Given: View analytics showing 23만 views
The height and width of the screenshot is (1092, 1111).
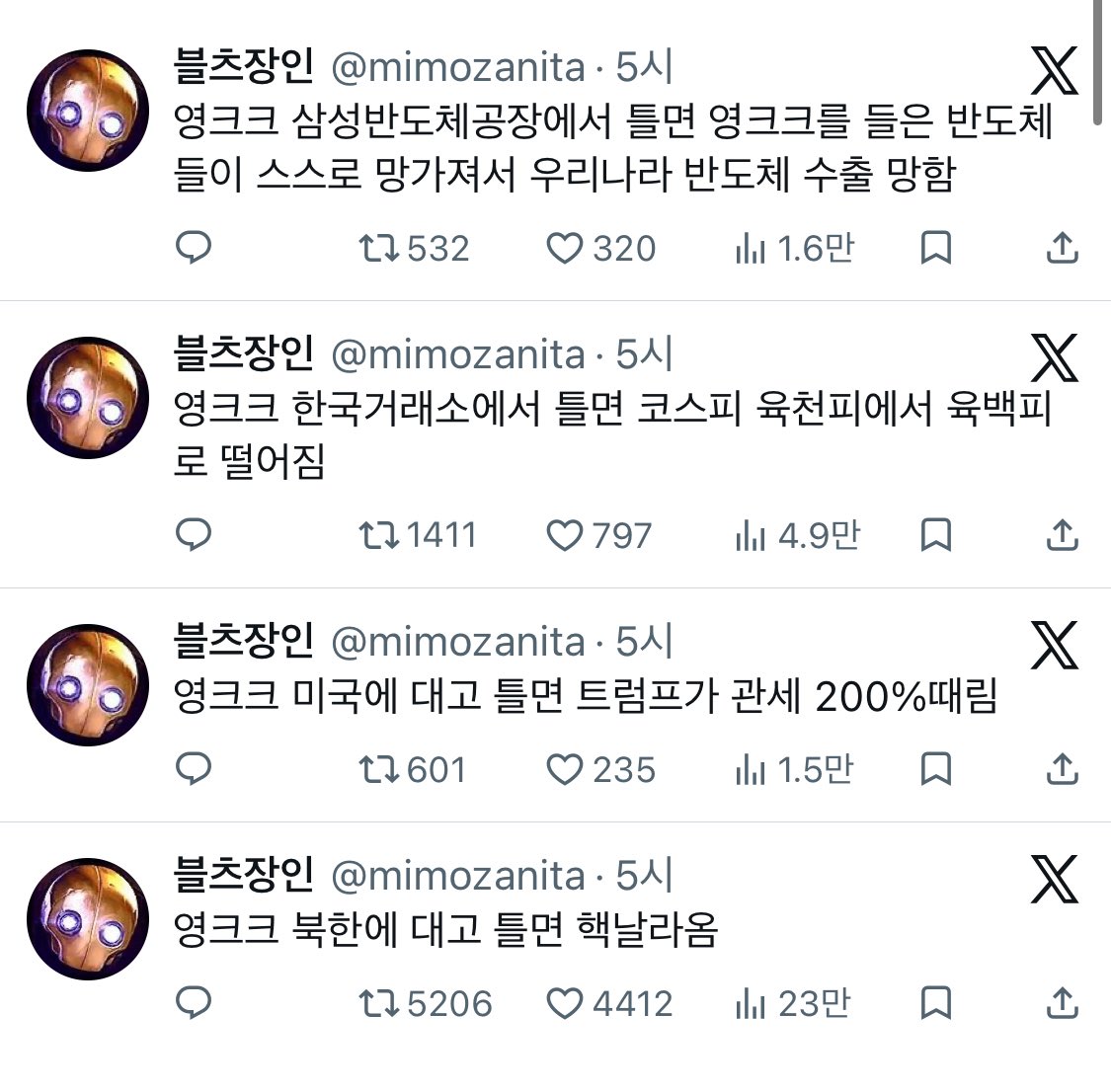Looking at the screenshot, I should (x=792, y=1003).
